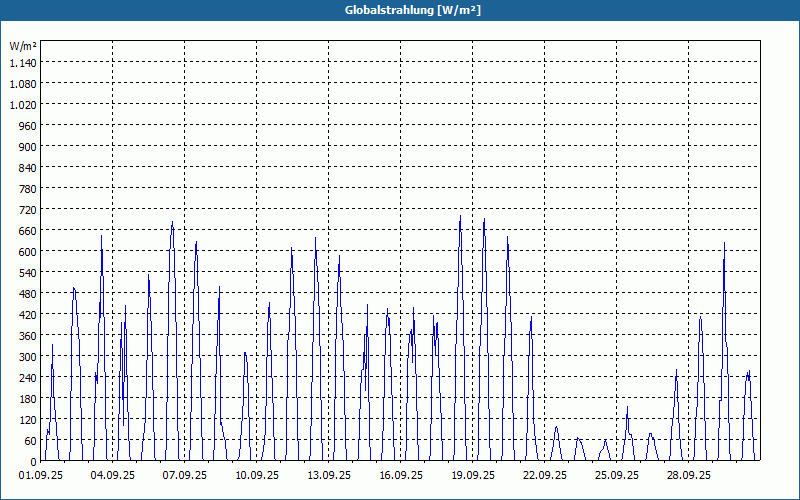Select the 13.09.25 date label
Viewport: 800px width, 500px height.
coord(329,476)
